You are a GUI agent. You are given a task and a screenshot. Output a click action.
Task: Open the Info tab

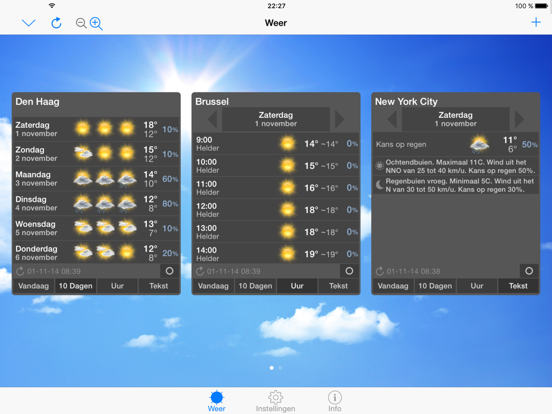(334, 401)
